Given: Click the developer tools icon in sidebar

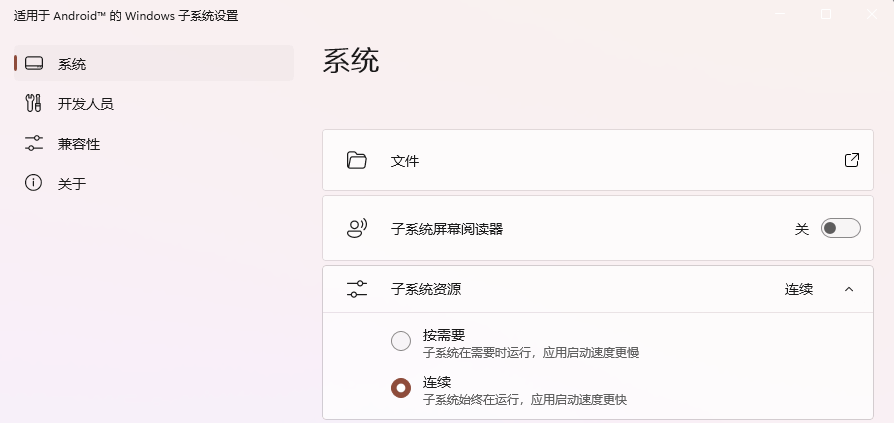Looking at the screenshot, I should point(34,104).
